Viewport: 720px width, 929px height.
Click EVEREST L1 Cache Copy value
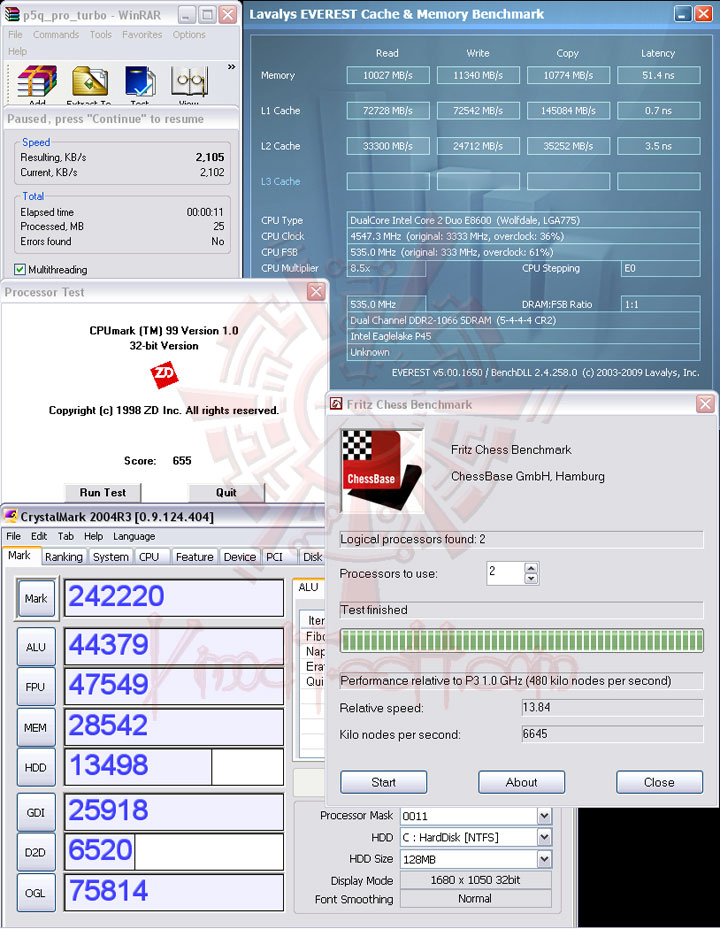click(568, 110)
